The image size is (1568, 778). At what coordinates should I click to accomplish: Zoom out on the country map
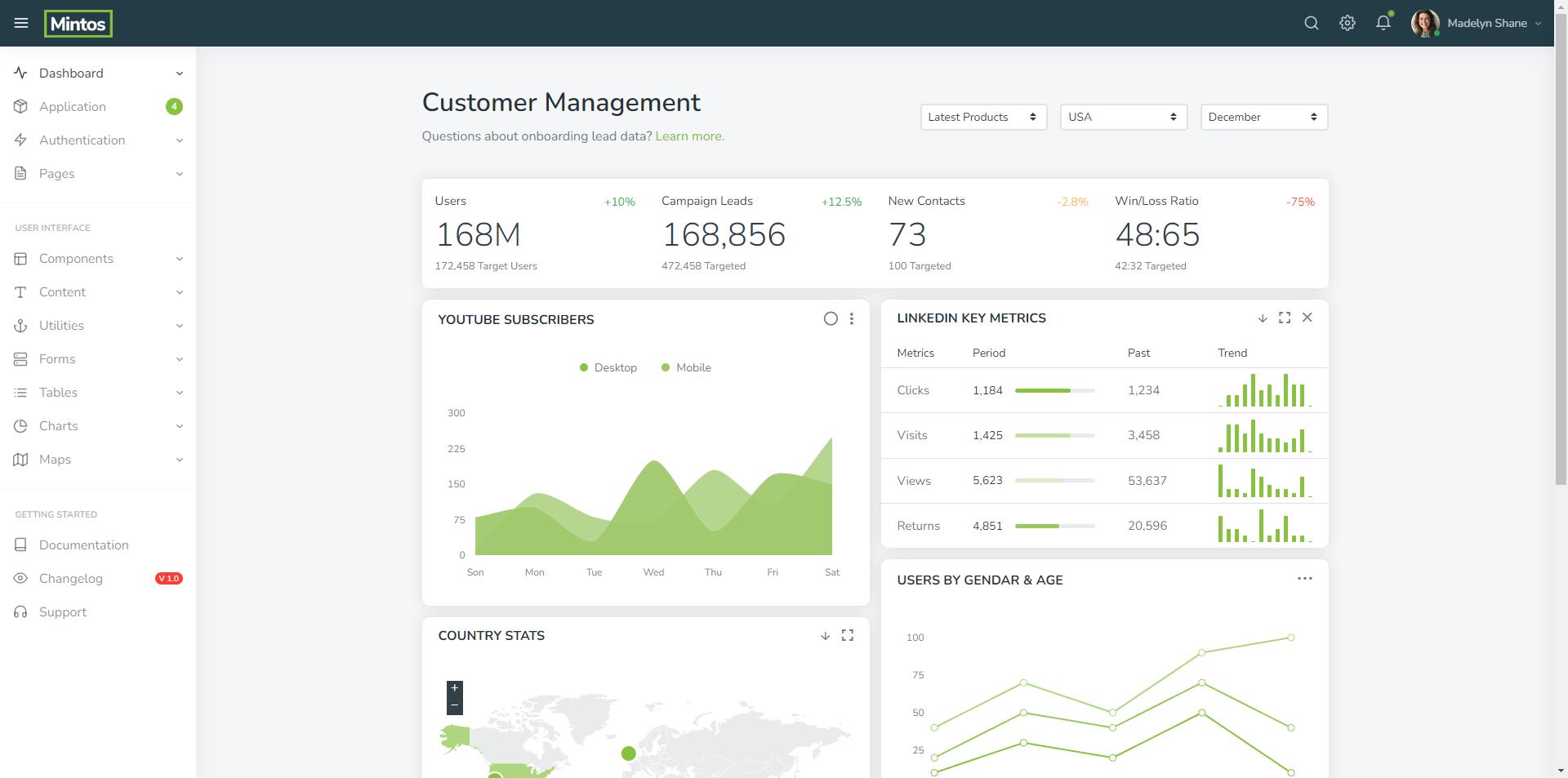[x=455, y=705]
